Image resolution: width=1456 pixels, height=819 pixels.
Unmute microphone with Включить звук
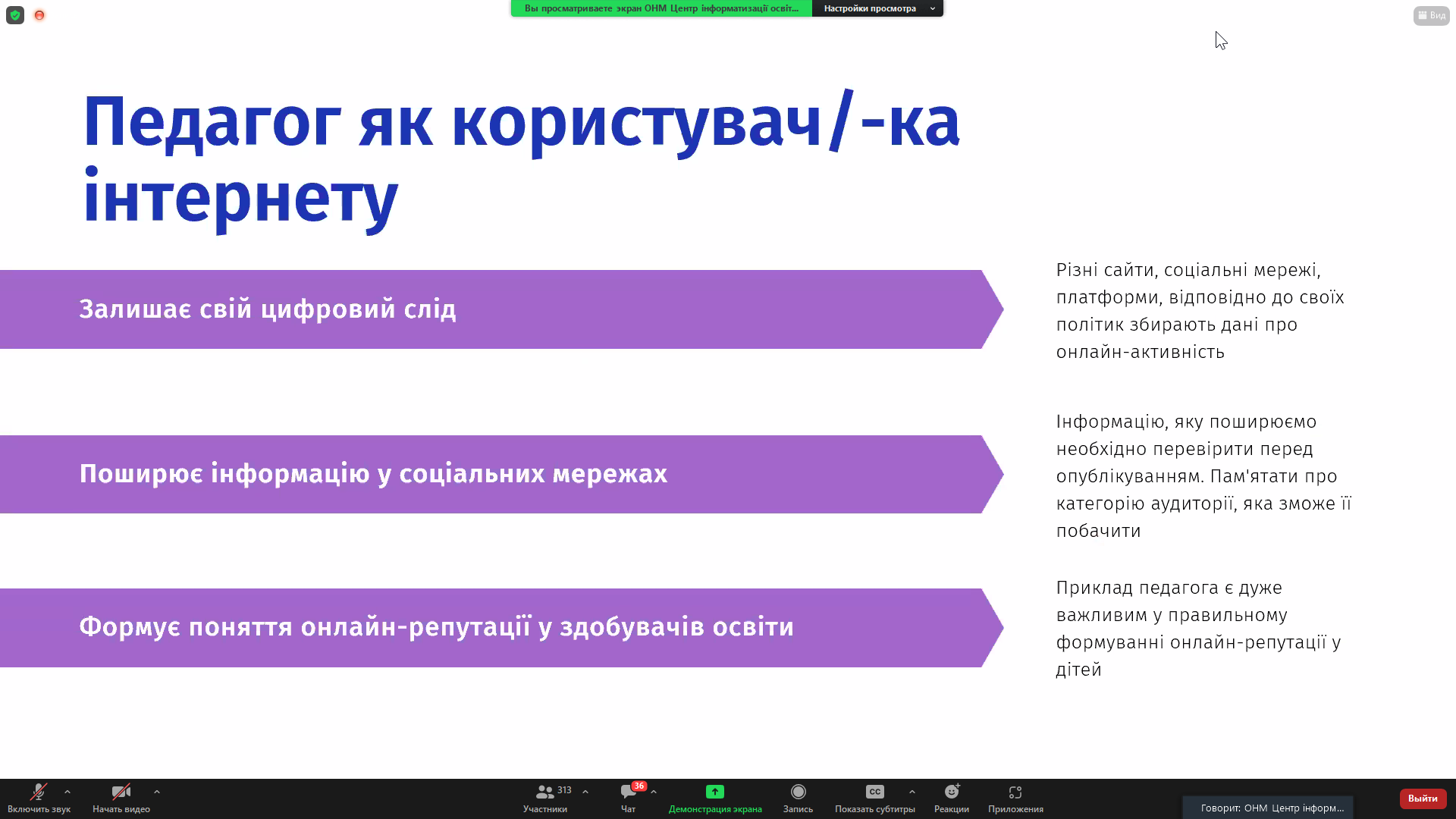click(x=38, y=792)
